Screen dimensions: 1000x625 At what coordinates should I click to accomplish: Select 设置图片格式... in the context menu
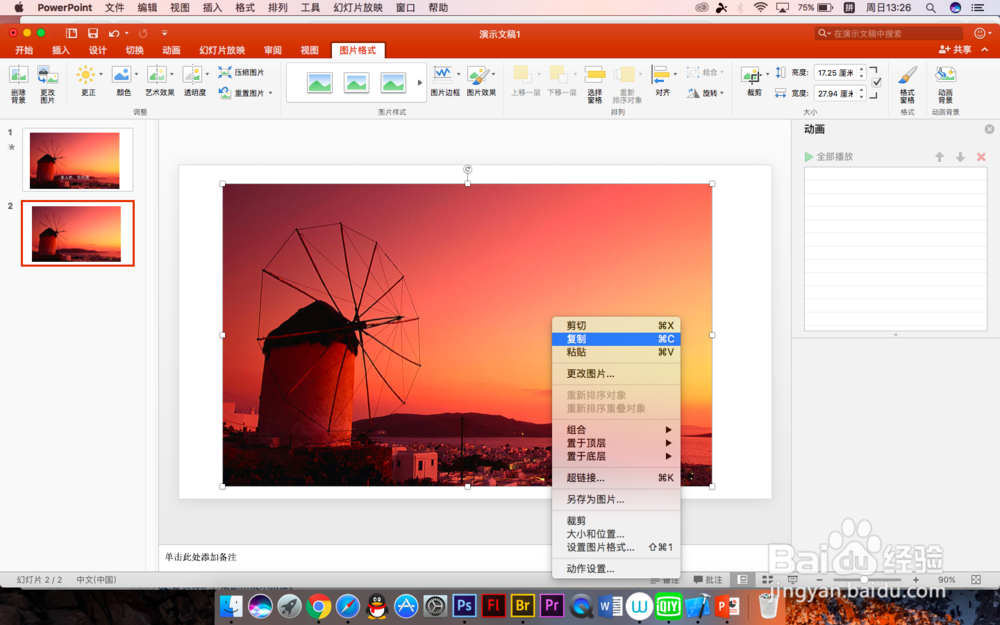pyautogui.click(x=616, y=547)
